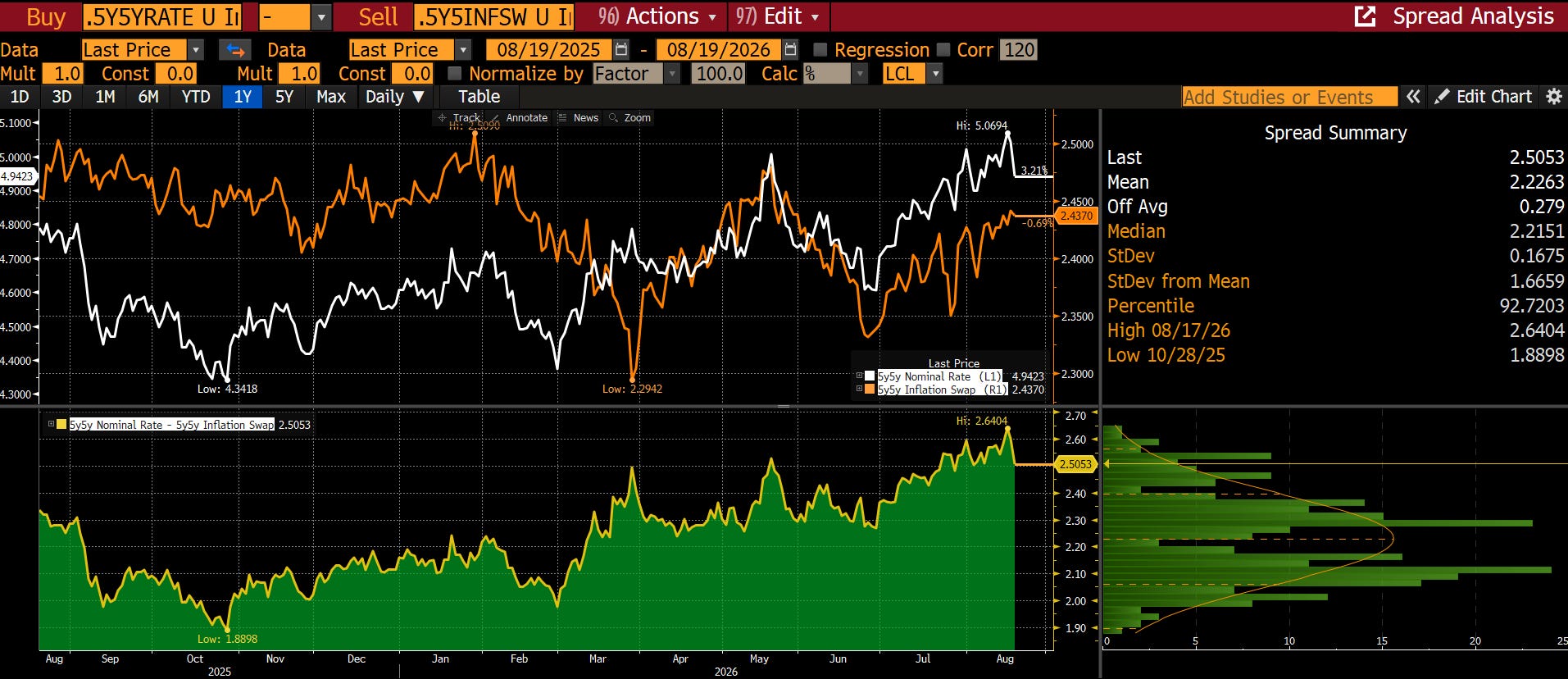
Task: Click the Buy leg Const field
Action: click(176, 74)
